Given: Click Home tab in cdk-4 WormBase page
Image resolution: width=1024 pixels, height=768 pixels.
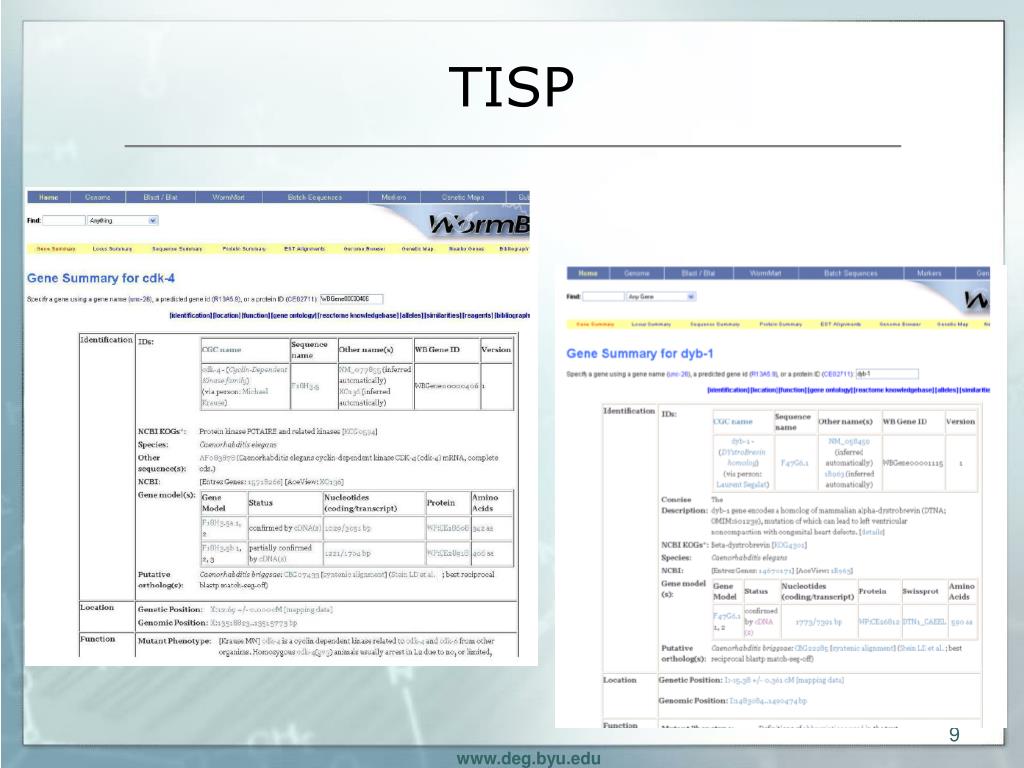Looking at the screenshot, I should (48, 197).
